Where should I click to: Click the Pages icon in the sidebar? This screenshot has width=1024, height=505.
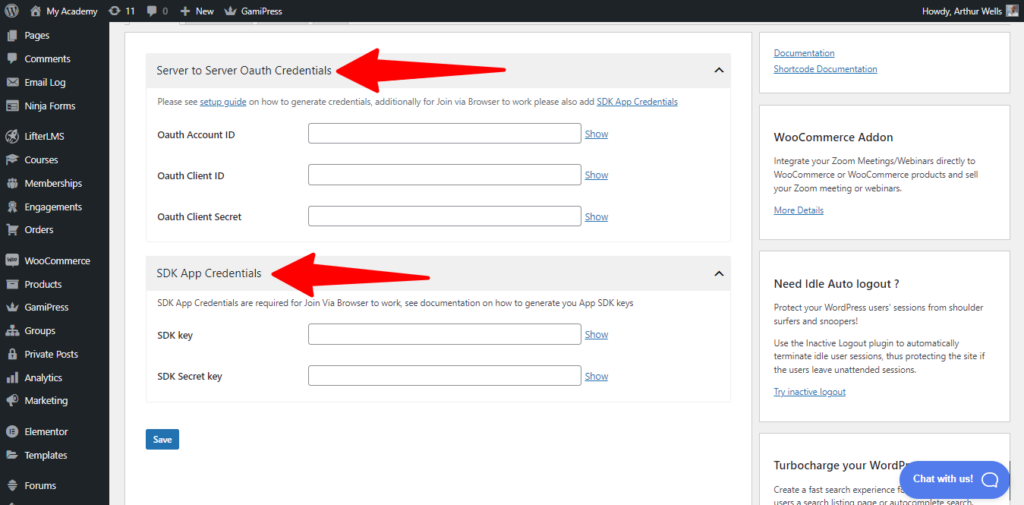pyautogui.click(x=12, y=35)
